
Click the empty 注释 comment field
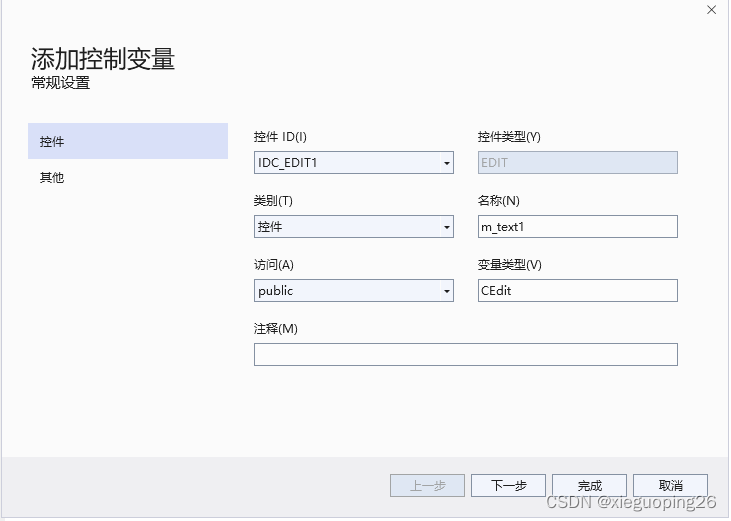466,354
